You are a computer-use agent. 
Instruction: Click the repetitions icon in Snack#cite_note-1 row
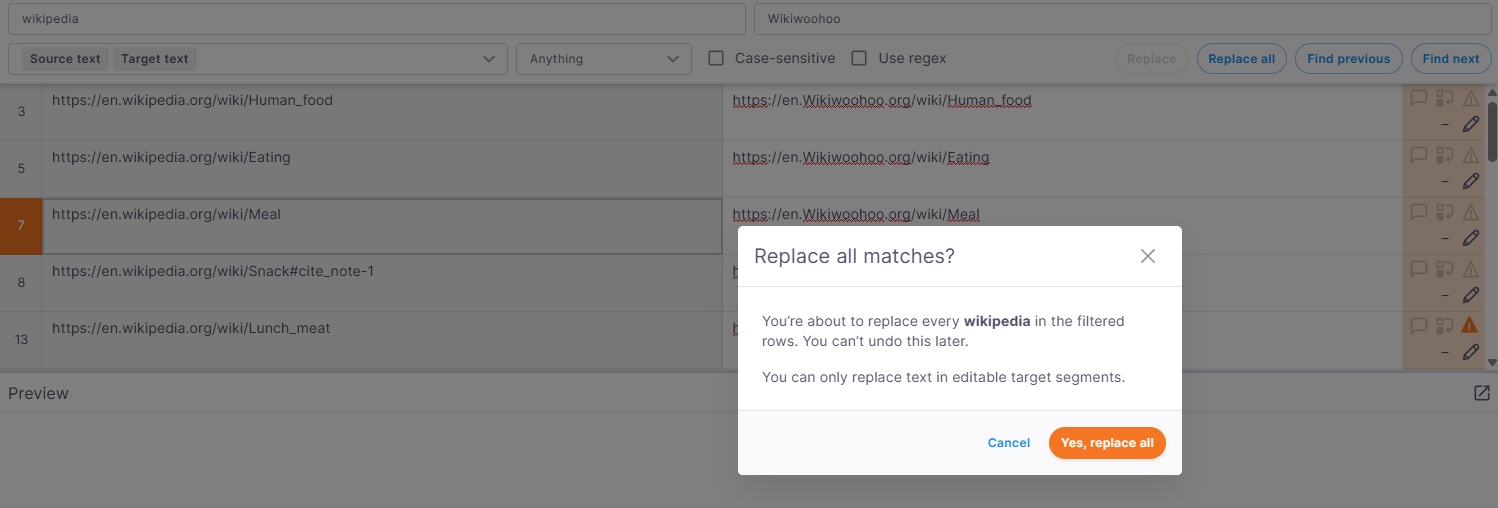(x=1444, y=270)
